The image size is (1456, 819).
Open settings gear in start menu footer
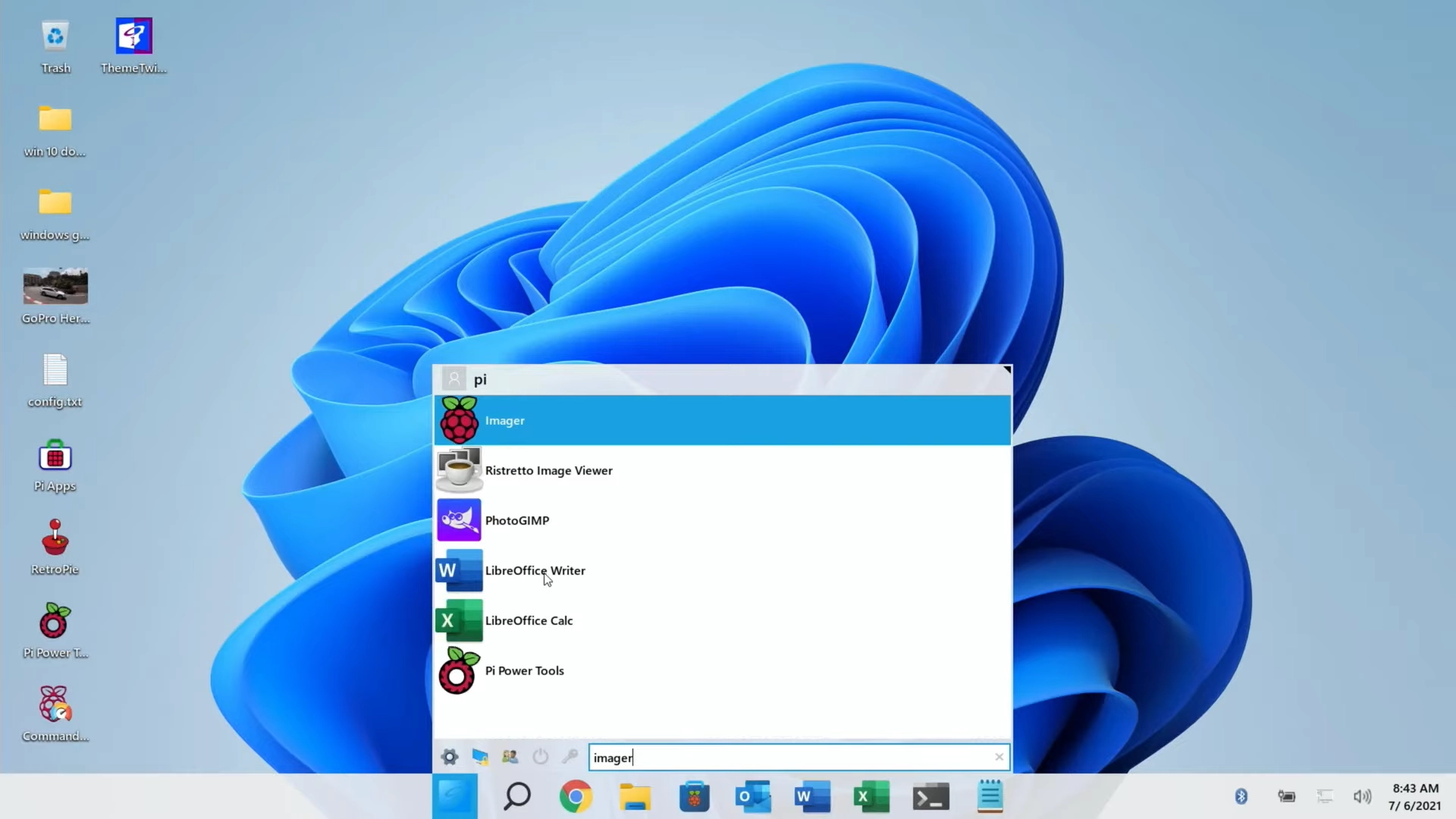[x=450, y=757]
